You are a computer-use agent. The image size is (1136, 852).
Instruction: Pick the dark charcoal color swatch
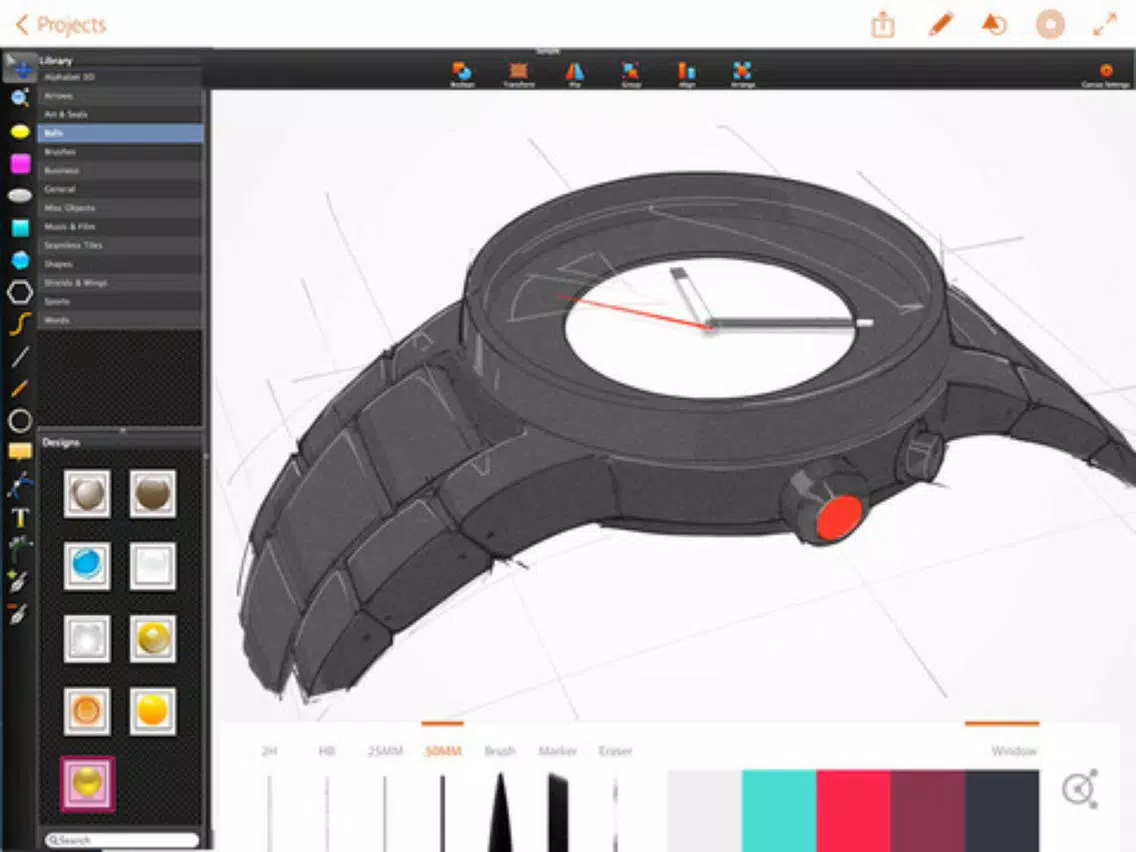pyautogui.click(x=1002, y=811)
